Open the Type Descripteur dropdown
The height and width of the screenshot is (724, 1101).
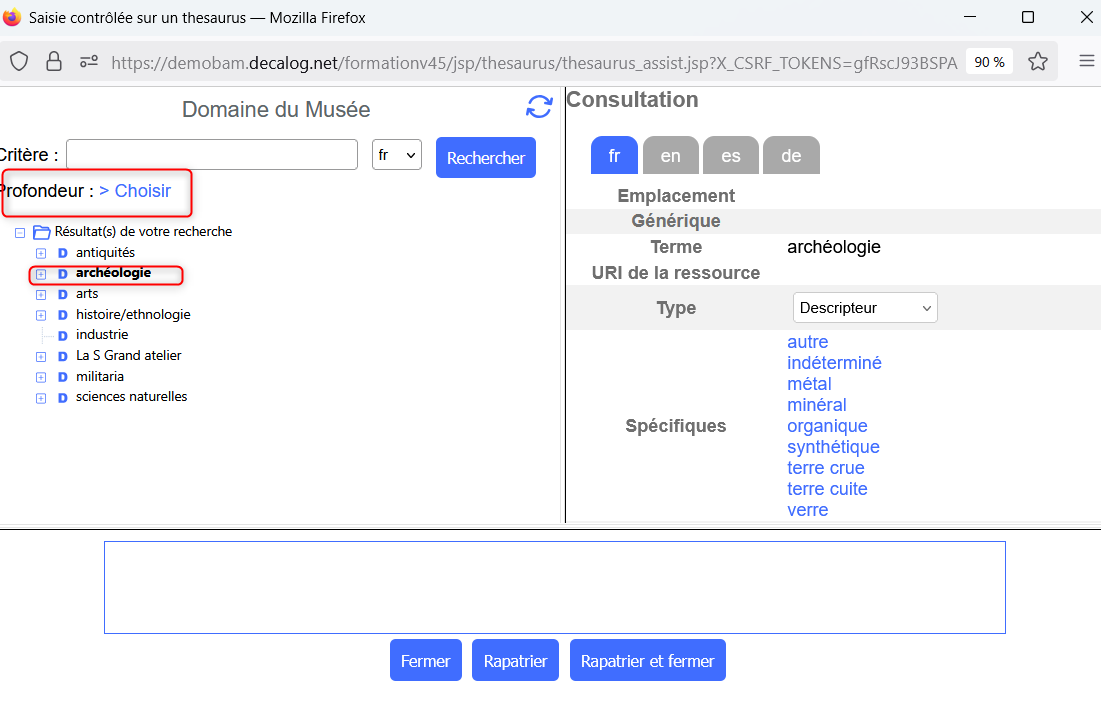[x=865, y=308]
